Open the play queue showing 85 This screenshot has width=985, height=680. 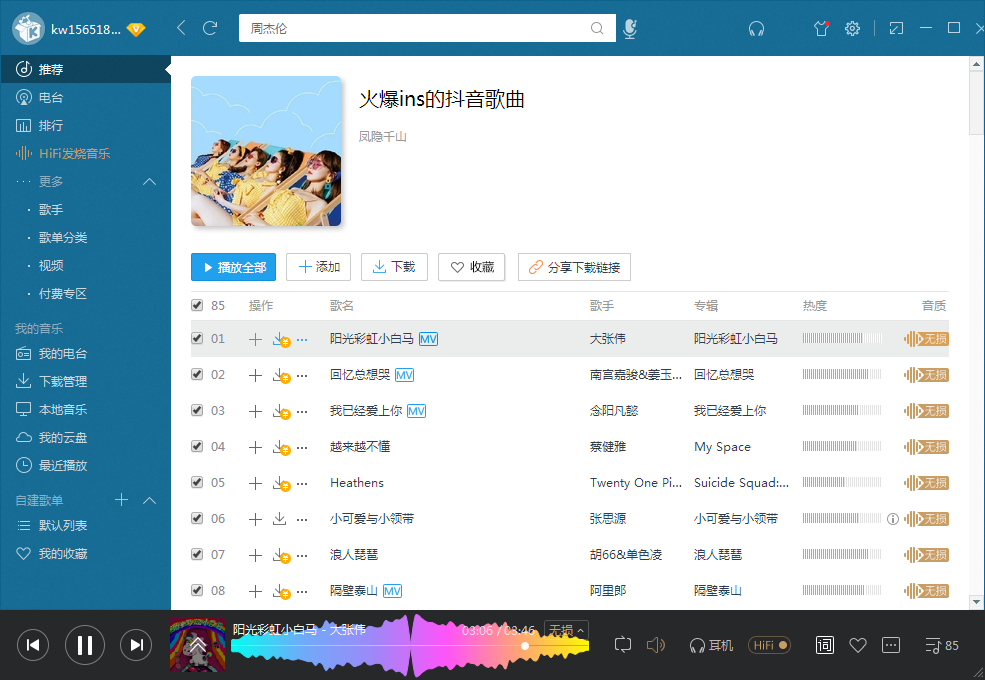(942, 645)
